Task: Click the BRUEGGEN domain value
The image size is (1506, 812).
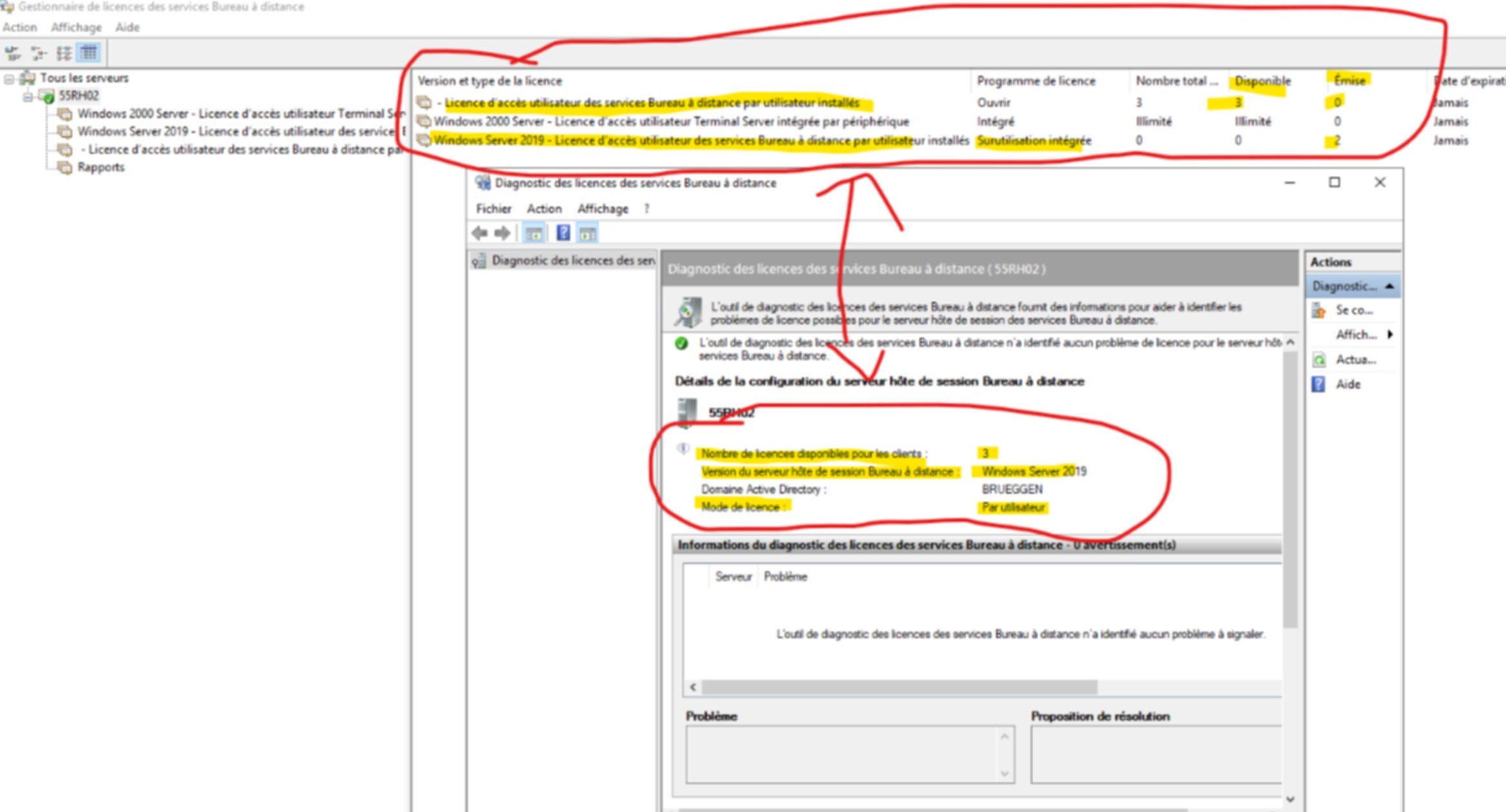Action: [x=1012, y=489]
